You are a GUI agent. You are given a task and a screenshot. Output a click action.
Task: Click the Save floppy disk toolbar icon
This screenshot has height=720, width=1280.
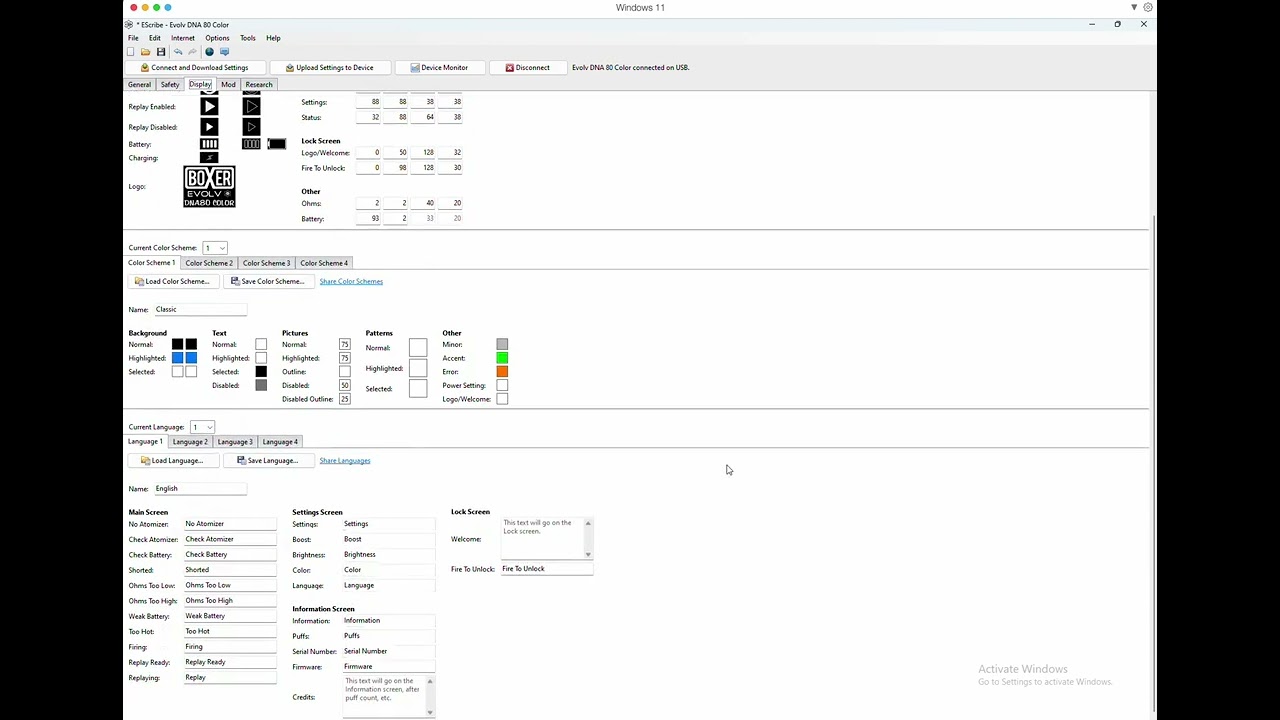pos(160,52)
